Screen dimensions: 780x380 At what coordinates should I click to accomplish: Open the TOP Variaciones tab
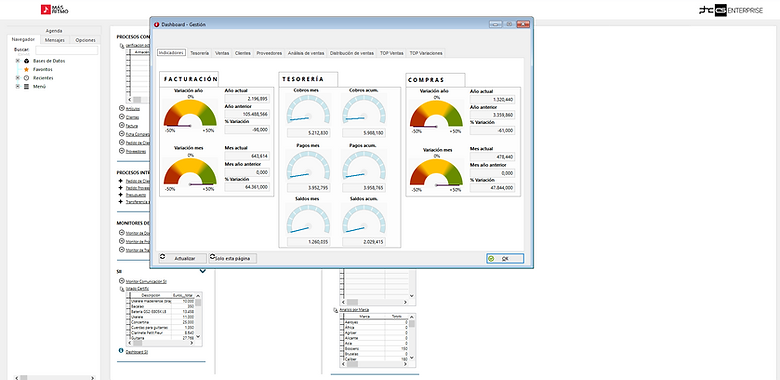[x=426, y=53]
